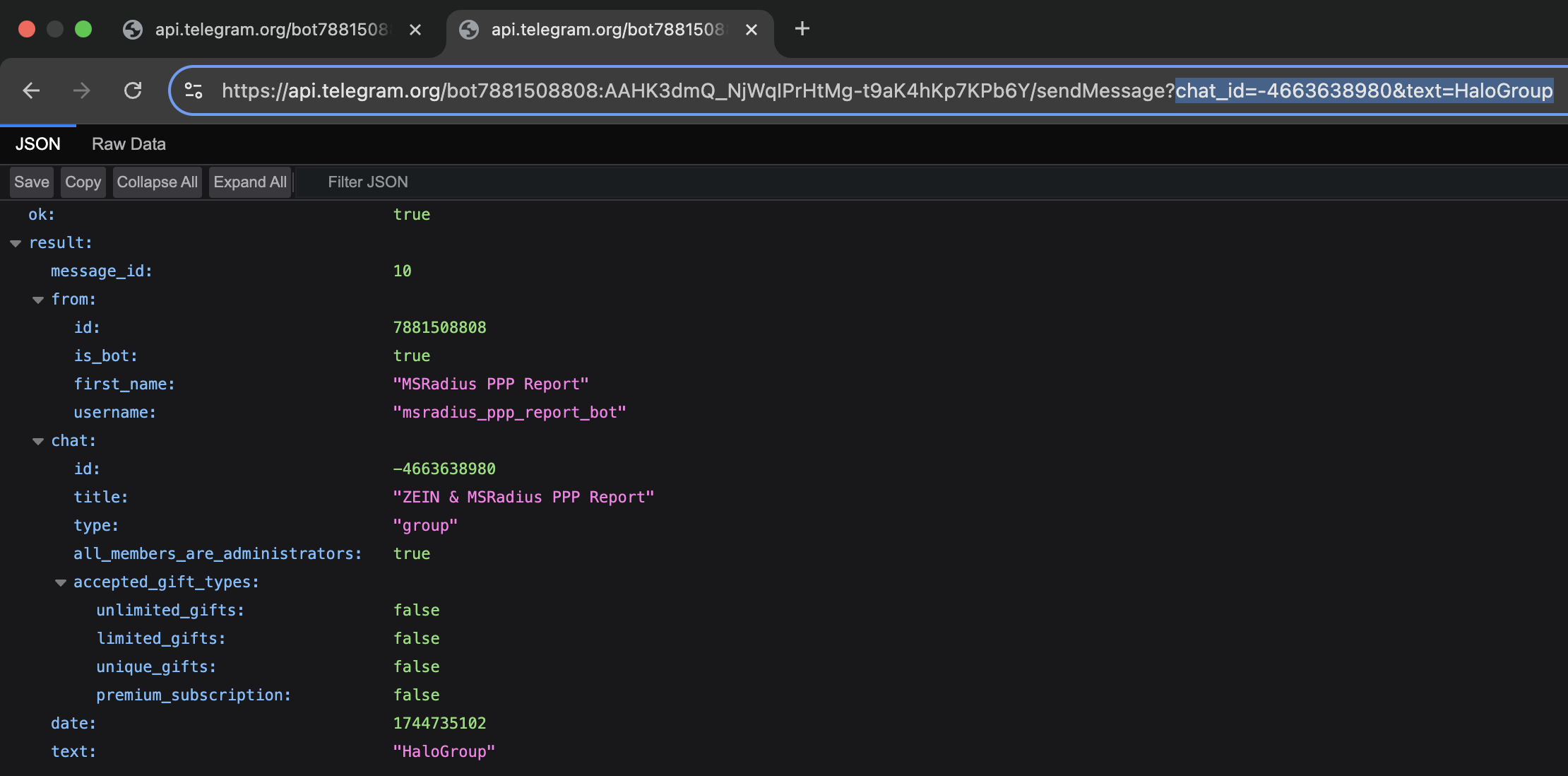Screen dimensions: 1568x776
Task: Reload the current page
Action: point(133,90)
